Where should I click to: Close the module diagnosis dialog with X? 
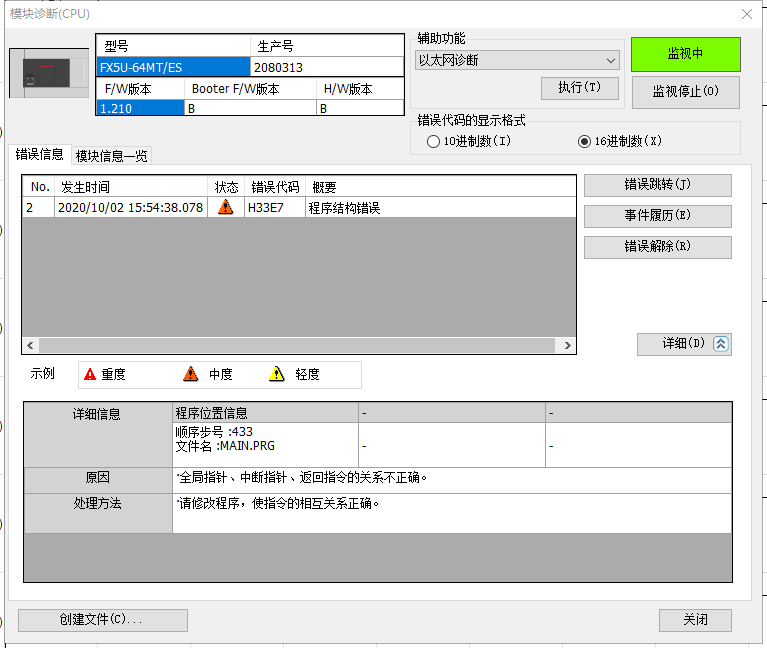click(746, 13)
